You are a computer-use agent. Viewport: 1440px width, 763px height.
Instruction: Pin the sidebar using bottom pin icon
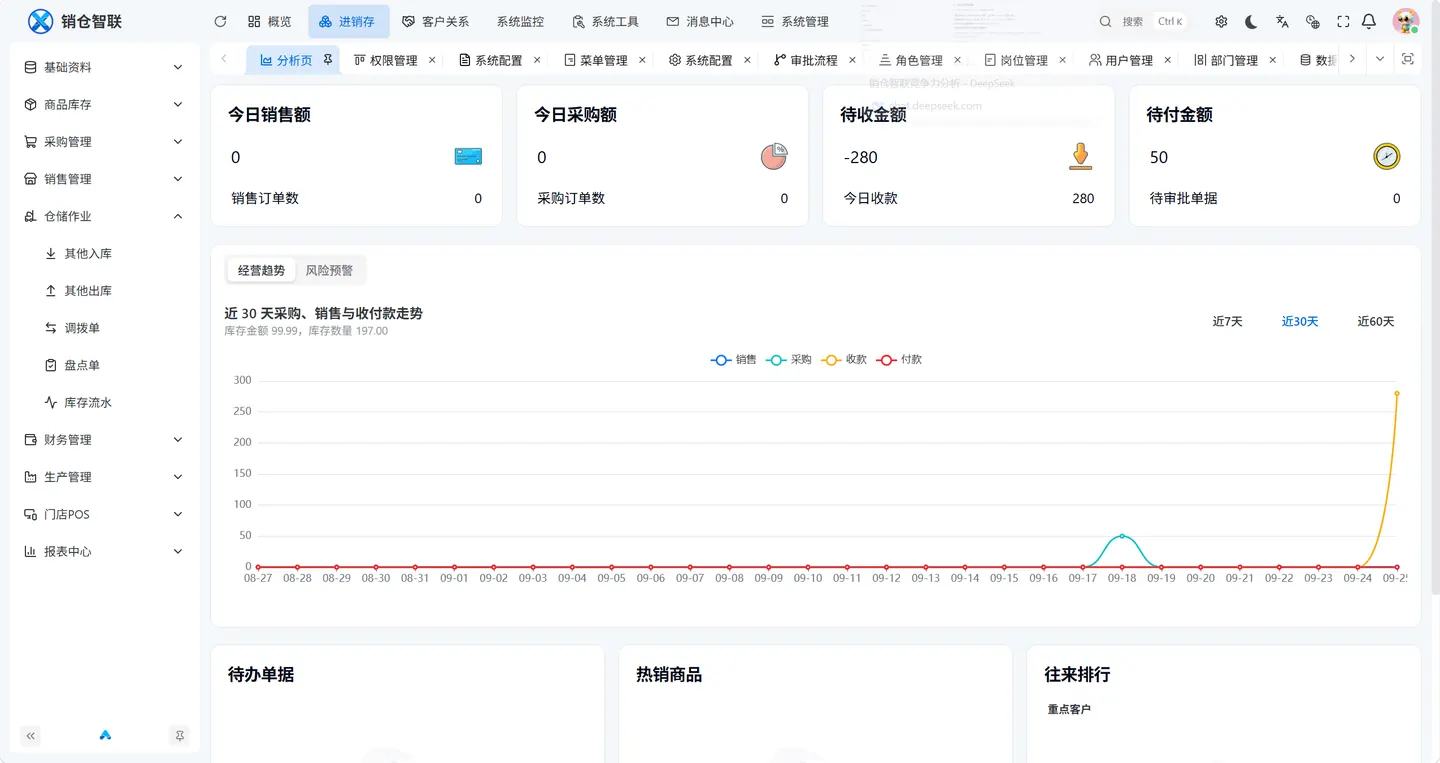pos(180,736)
